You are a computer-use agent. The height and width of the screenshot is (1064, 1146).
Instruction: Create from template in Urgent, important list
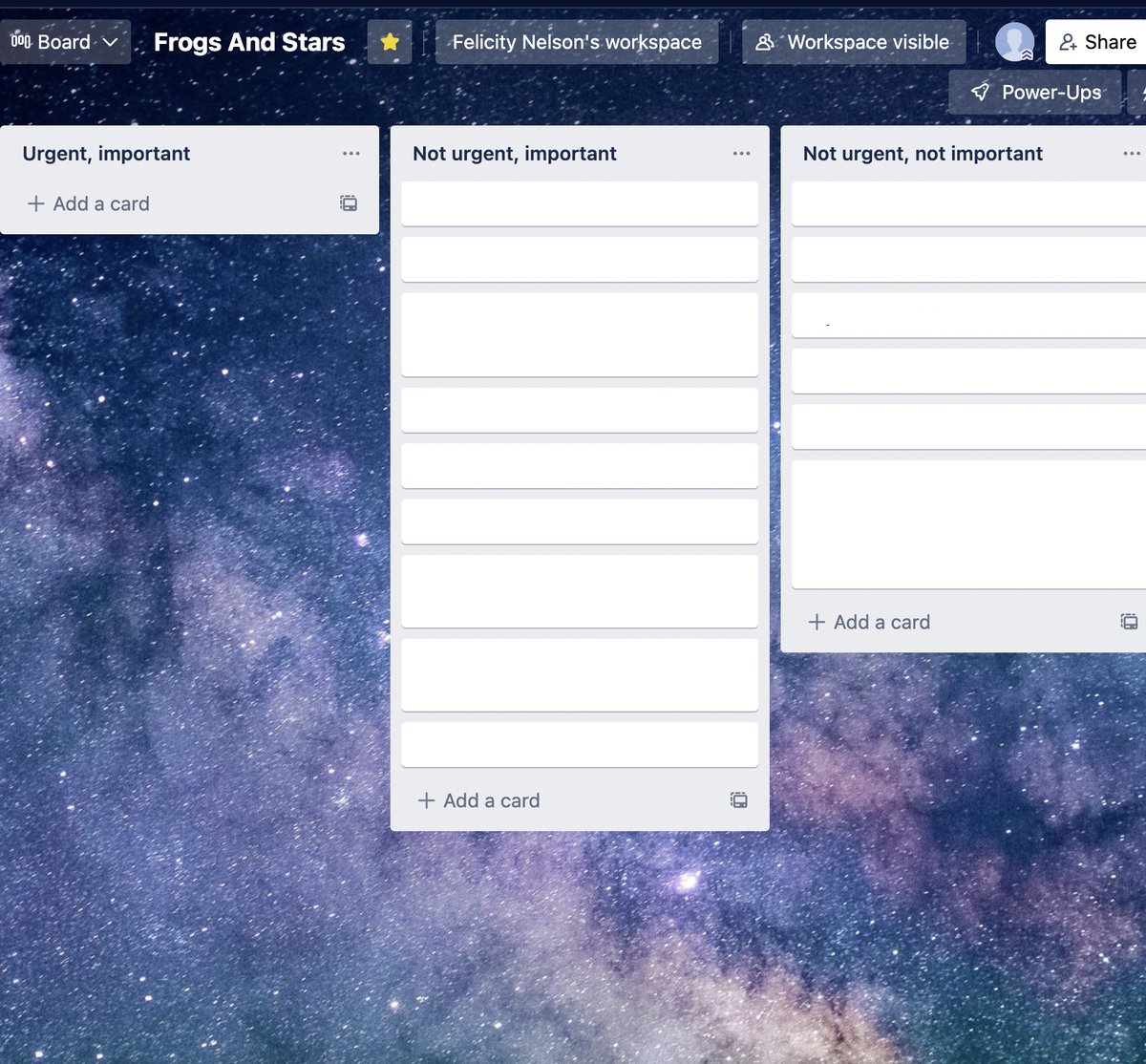pyautogui.click(x=349, y=203)
